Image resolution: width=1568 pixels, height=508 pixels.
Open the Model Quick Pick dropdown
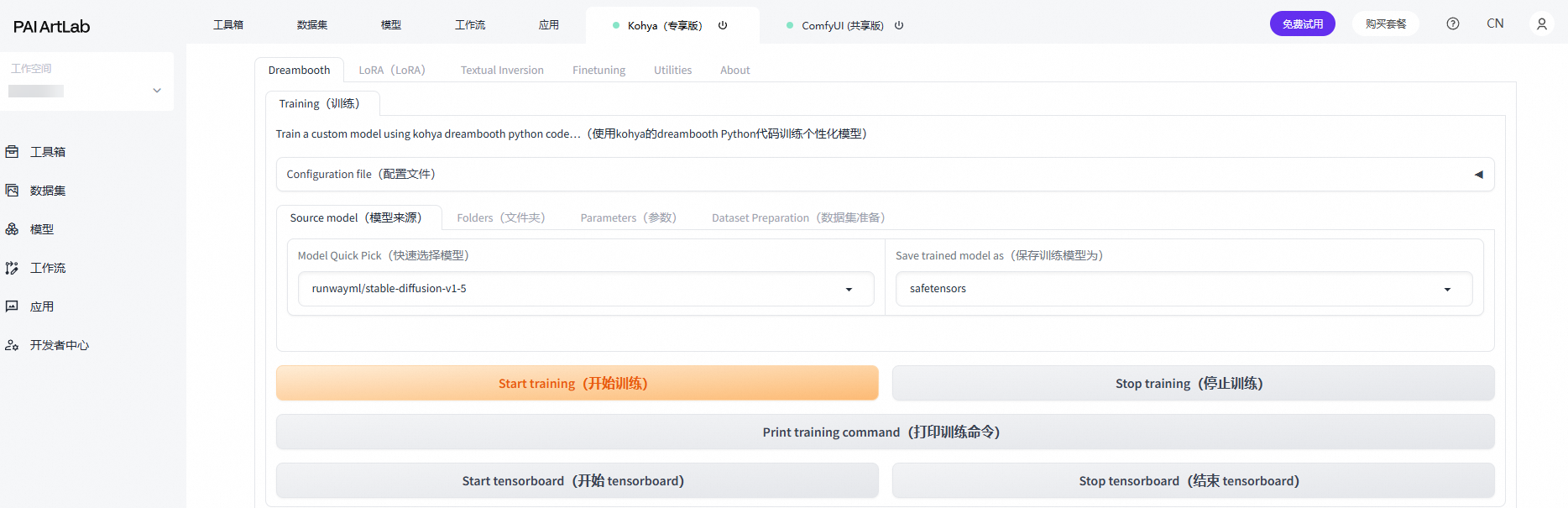(x=586, y=289)
